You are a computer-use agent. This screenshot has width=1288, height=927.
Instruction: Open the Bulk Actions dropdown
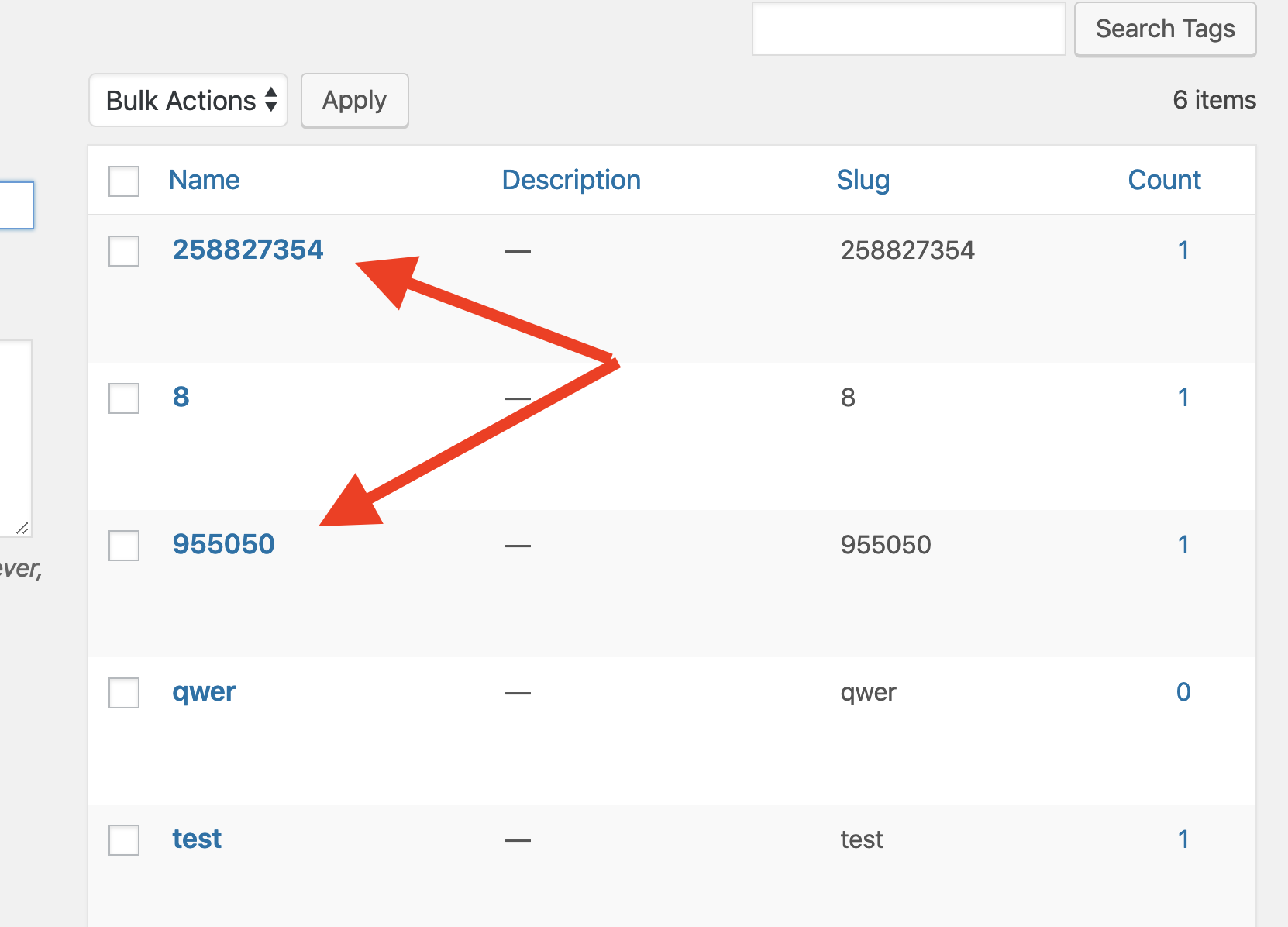click(x=188, y=100)
